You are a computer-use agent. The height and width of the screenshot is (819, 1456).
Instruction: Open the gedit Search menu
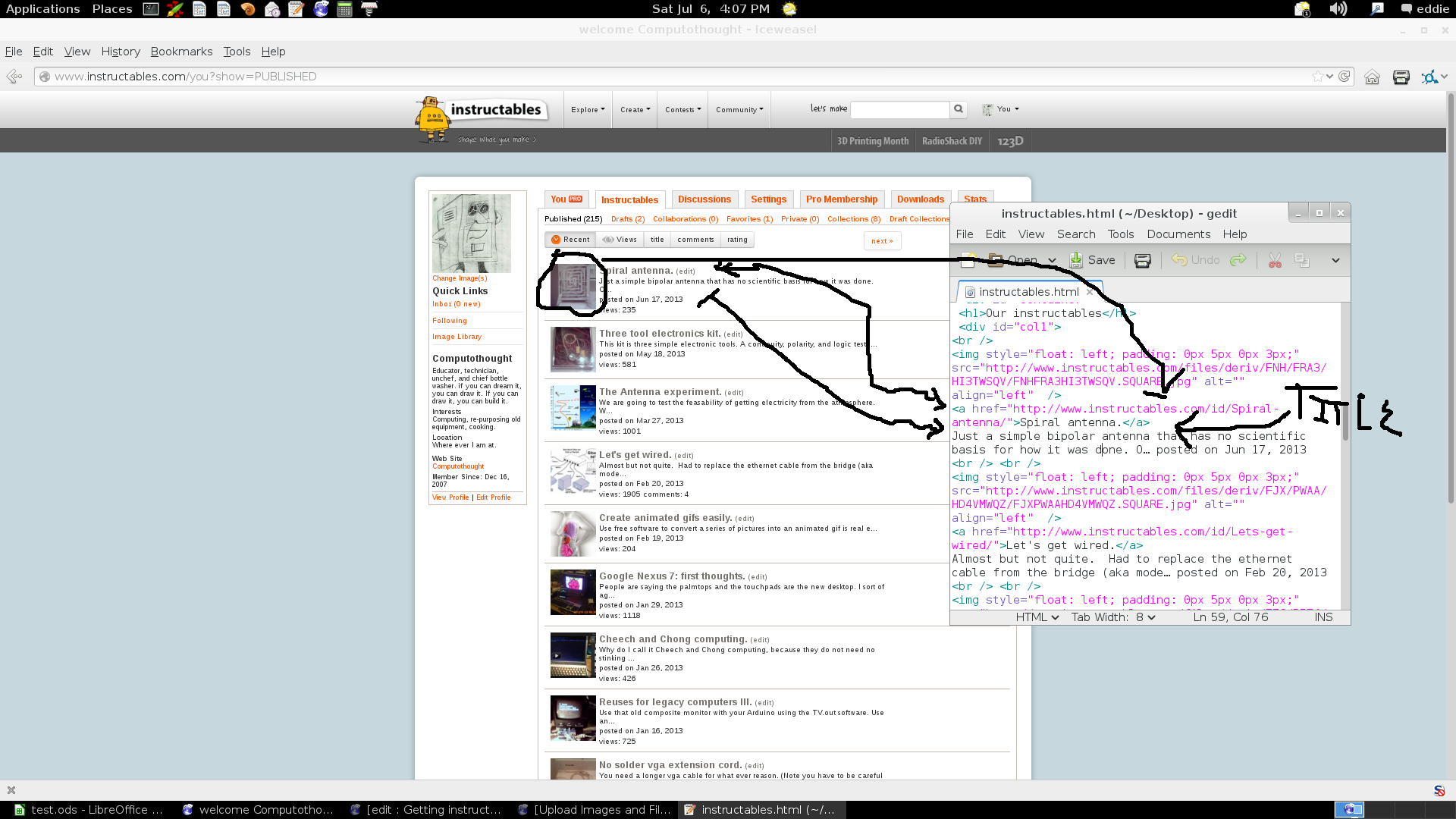click(1076, 234)
